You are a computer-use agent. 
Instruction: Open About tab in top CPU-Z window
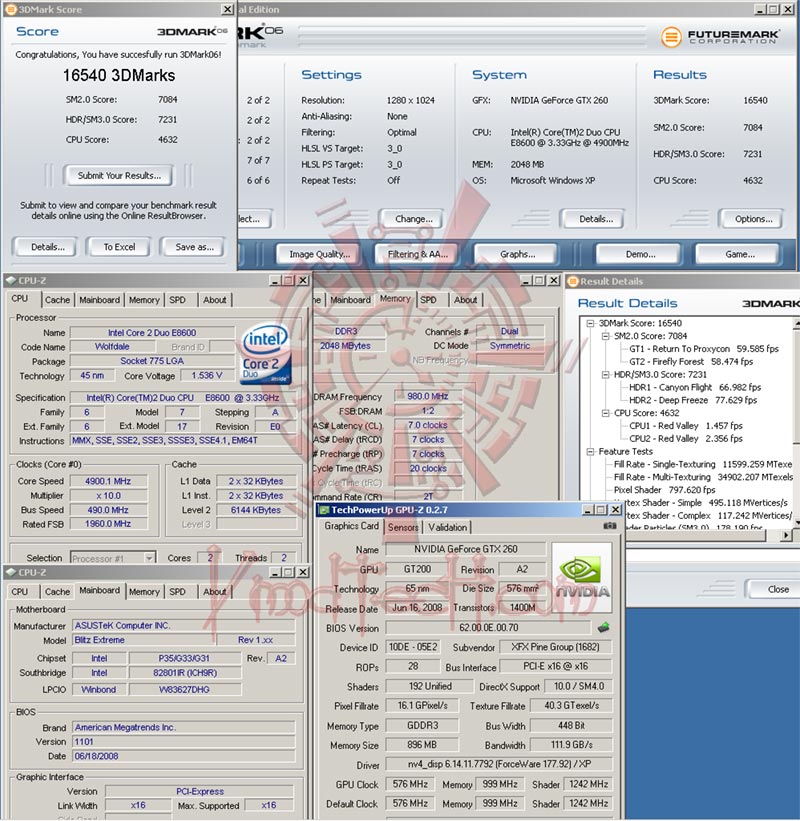215,300
